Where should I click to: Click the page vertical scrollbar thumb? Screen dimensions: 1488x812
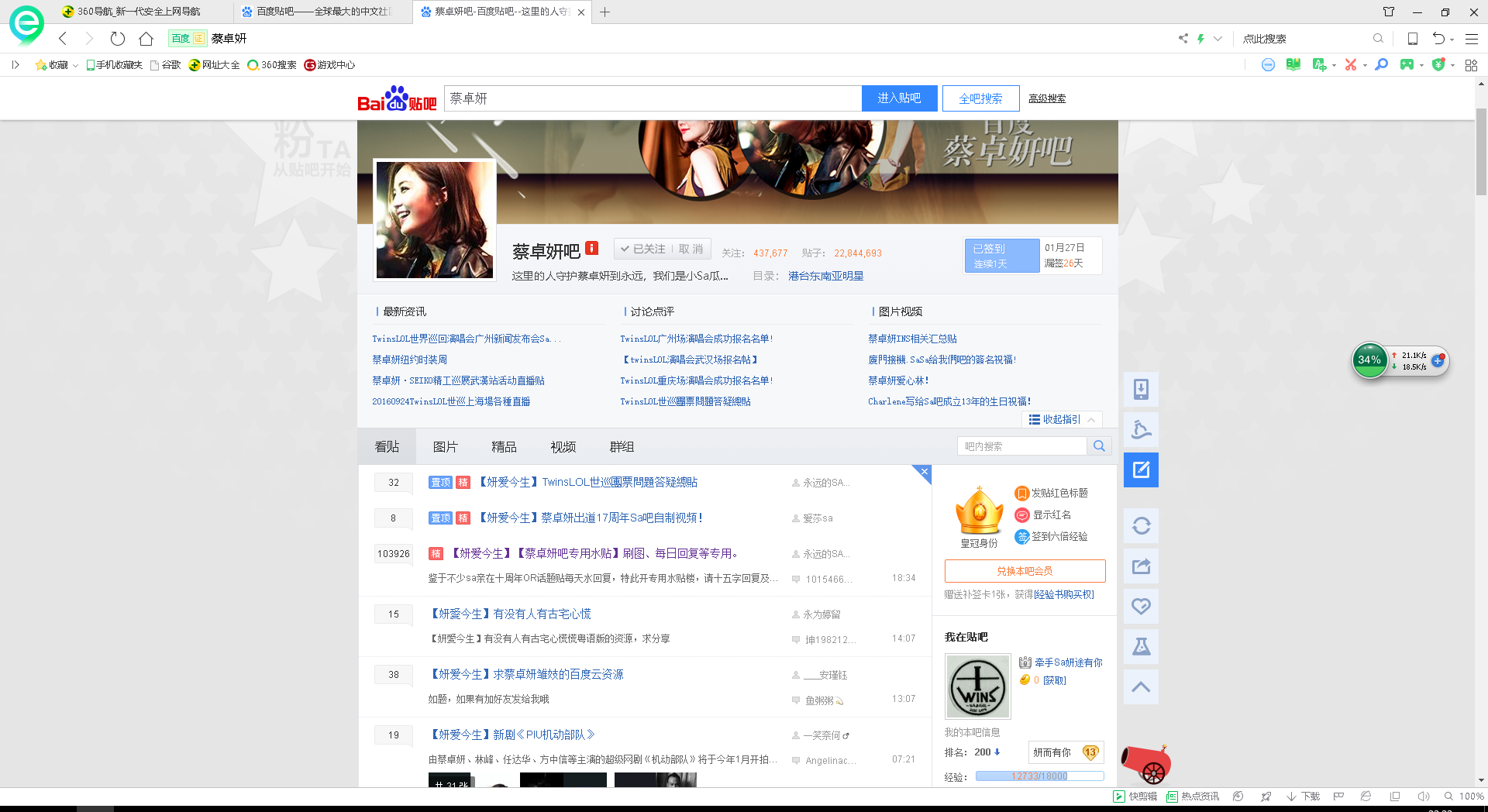tap(1481, 151)
